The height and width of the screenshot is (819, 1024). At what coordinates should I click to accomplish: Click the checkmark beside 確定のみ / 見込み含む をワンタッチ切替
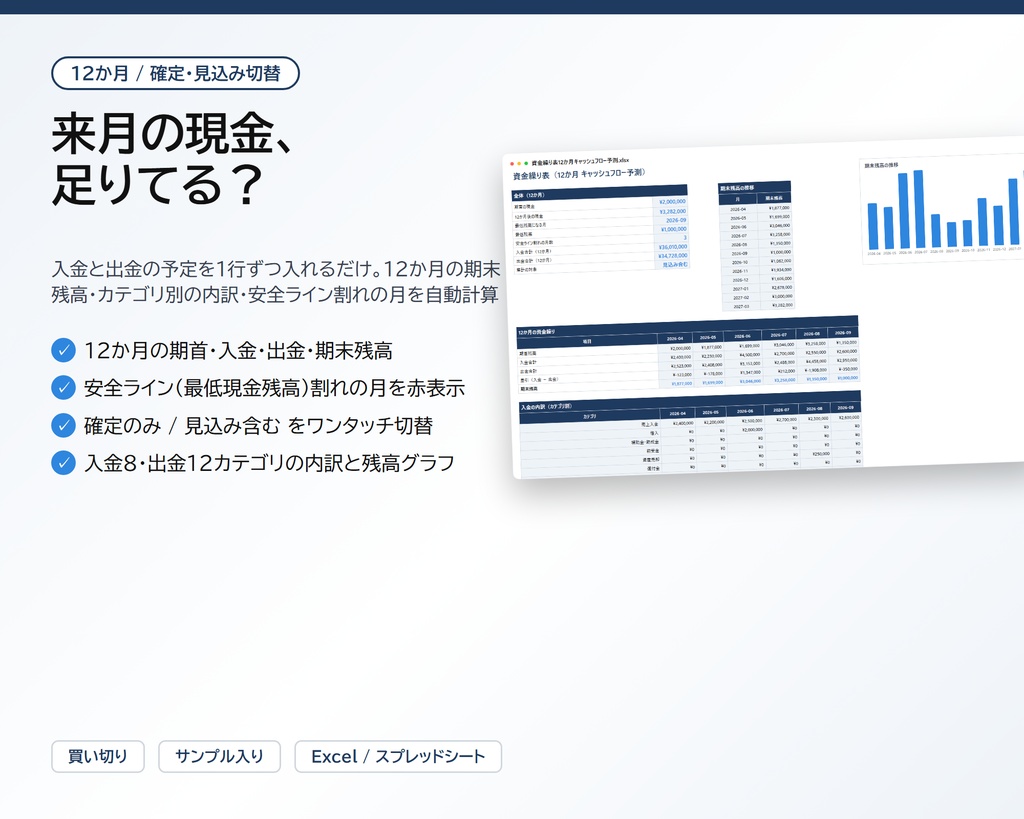(x=63, y=425)
